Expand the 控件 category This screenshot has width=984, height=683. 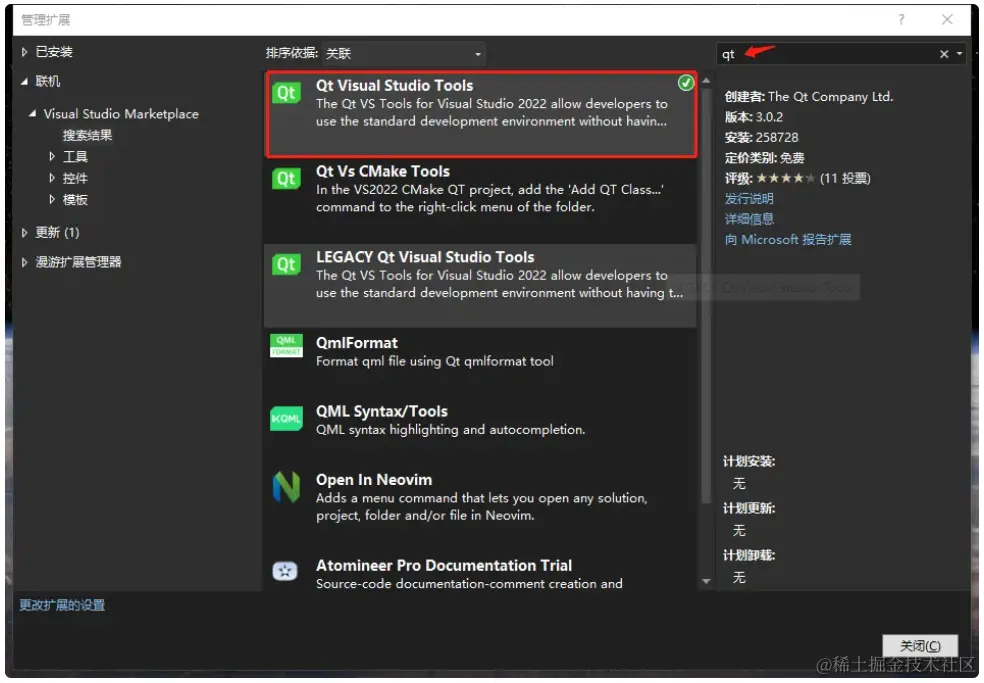tap(52, 178)
